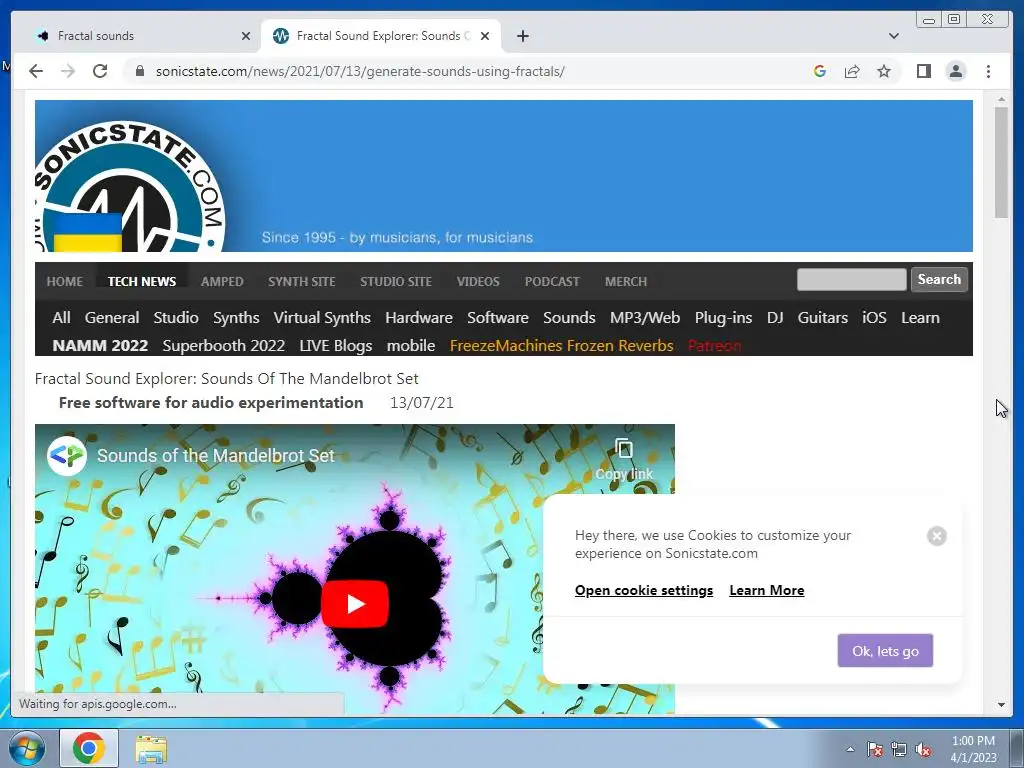Select the Plug-ins category
Screen dimensions: 1024x768
(x=723, y=317)
